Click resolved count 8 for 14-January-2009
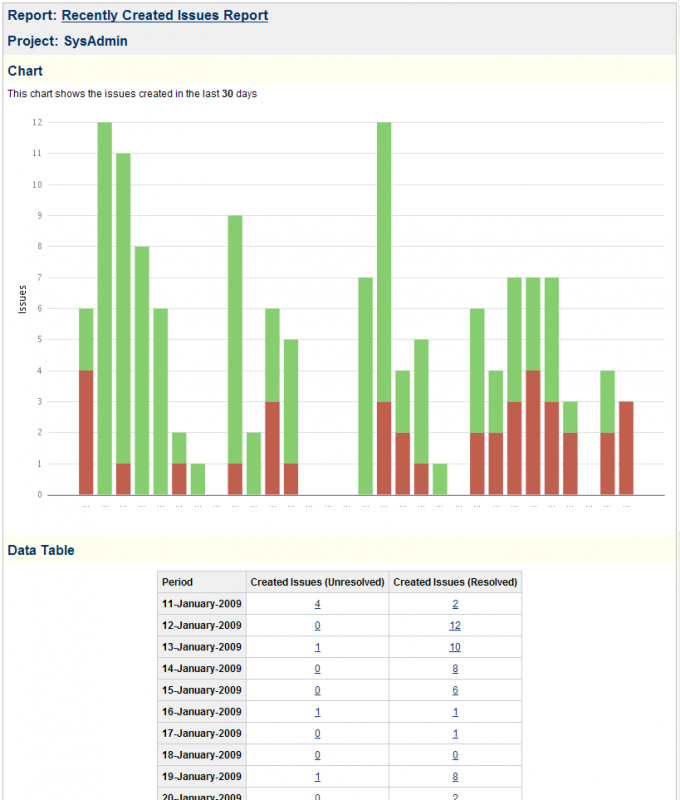This screenshot has height=800, width=680. click(455, 669)
